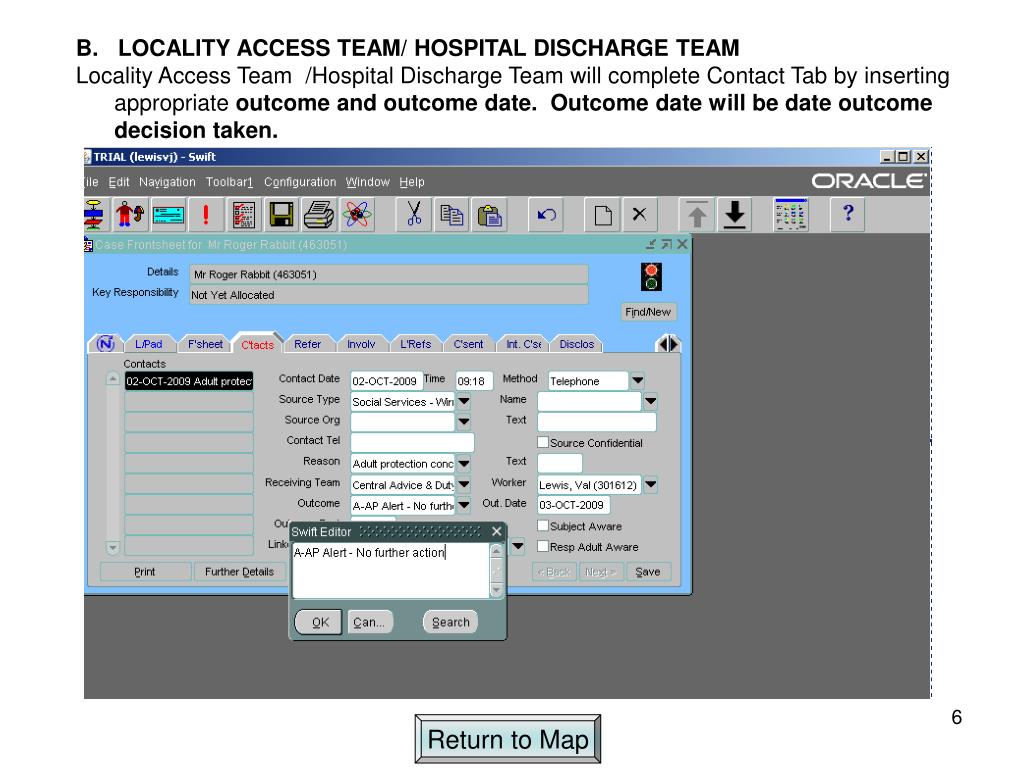Click the Copy toolbar icon
The image size is (1024, 768).
[x=451, y=214]
